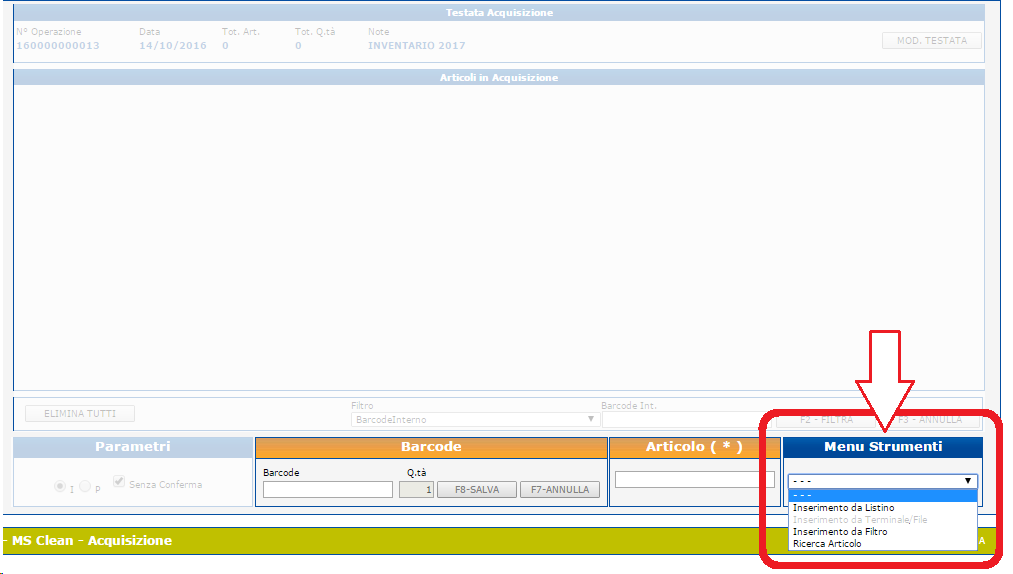Click the ELIMINA TUTTI button
The height and width of the screenshot is (574, 1013).
(80, 413)
